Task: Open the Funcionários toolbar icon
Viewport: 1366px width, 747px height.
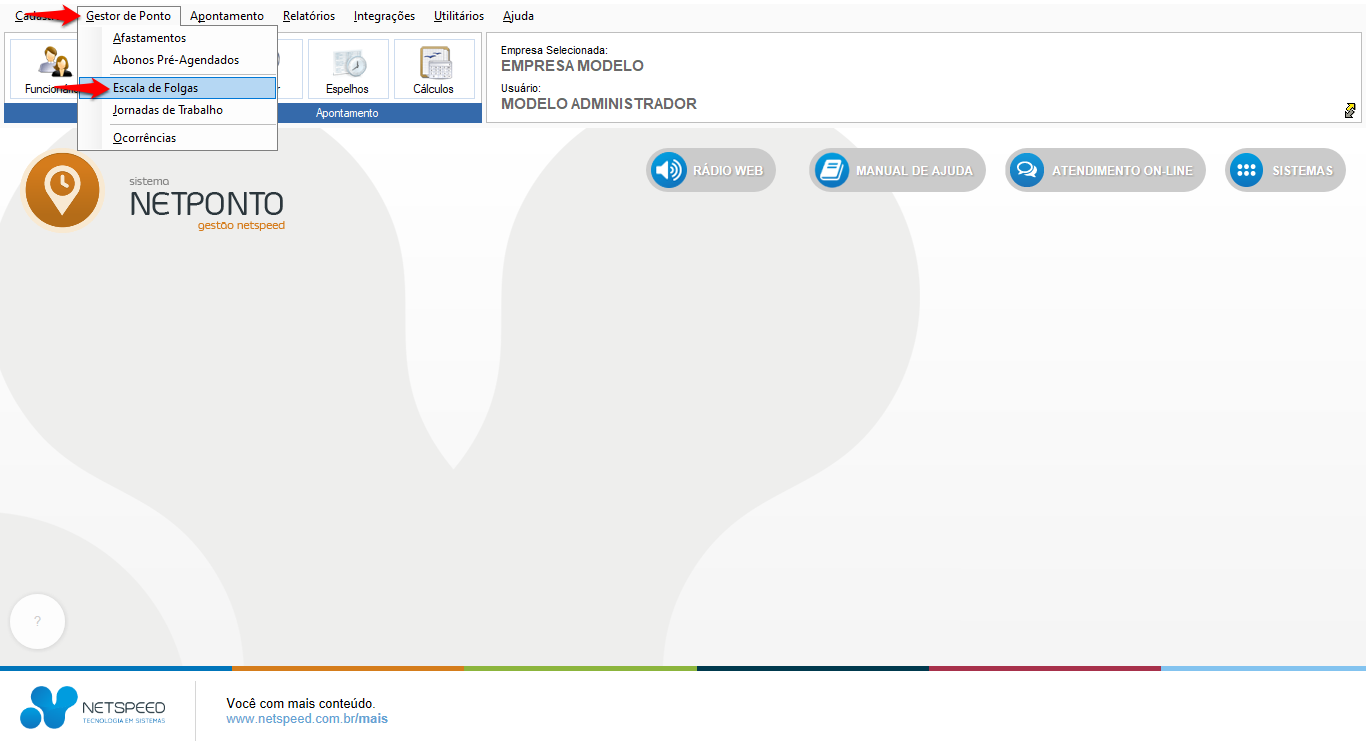Action: click(44, 69)
